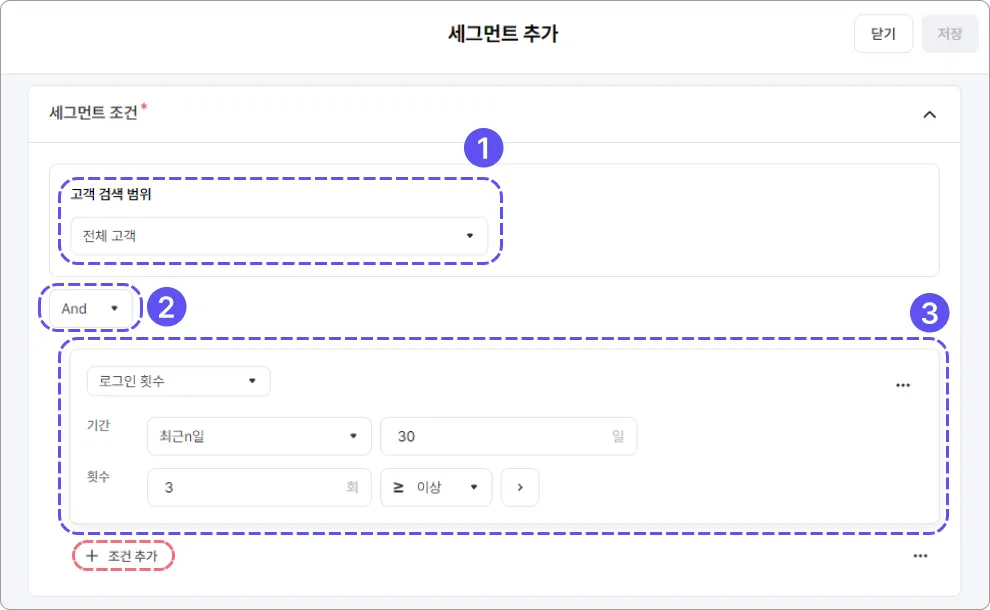Image resolution: width=990 pixels, height=610 pixels.
Task: Click the 저장 button
Action: point(949,34)
